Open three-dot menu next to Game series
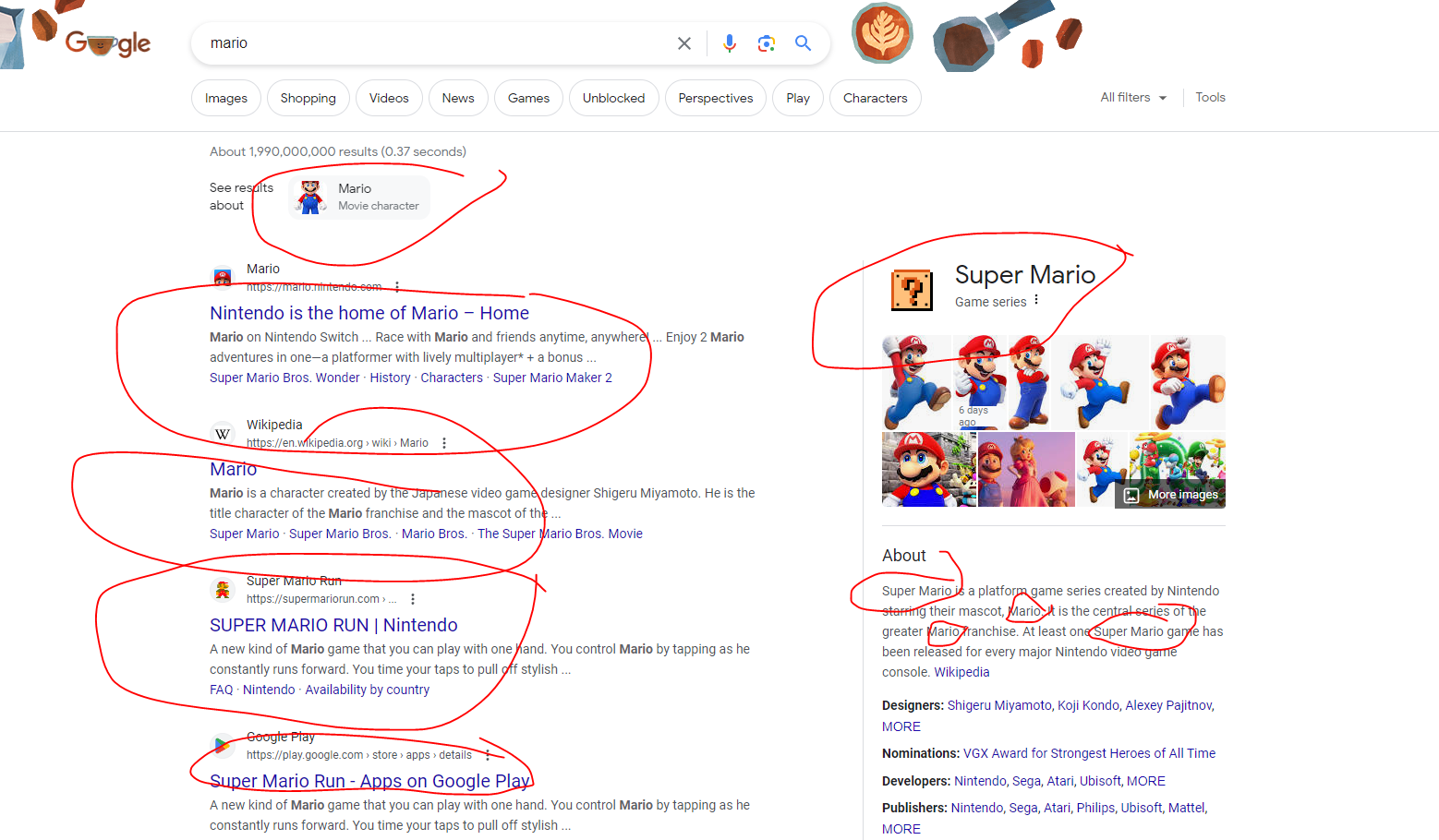 (x=1036, y=300)
